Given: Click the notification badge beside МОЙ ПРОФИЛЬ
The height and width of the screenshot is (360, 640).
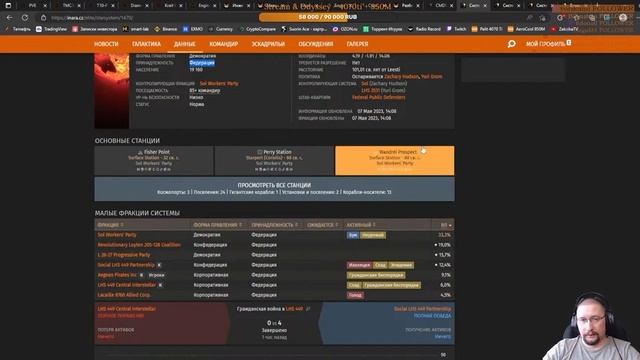Looking at the screenshot, I should pos(569,42).
